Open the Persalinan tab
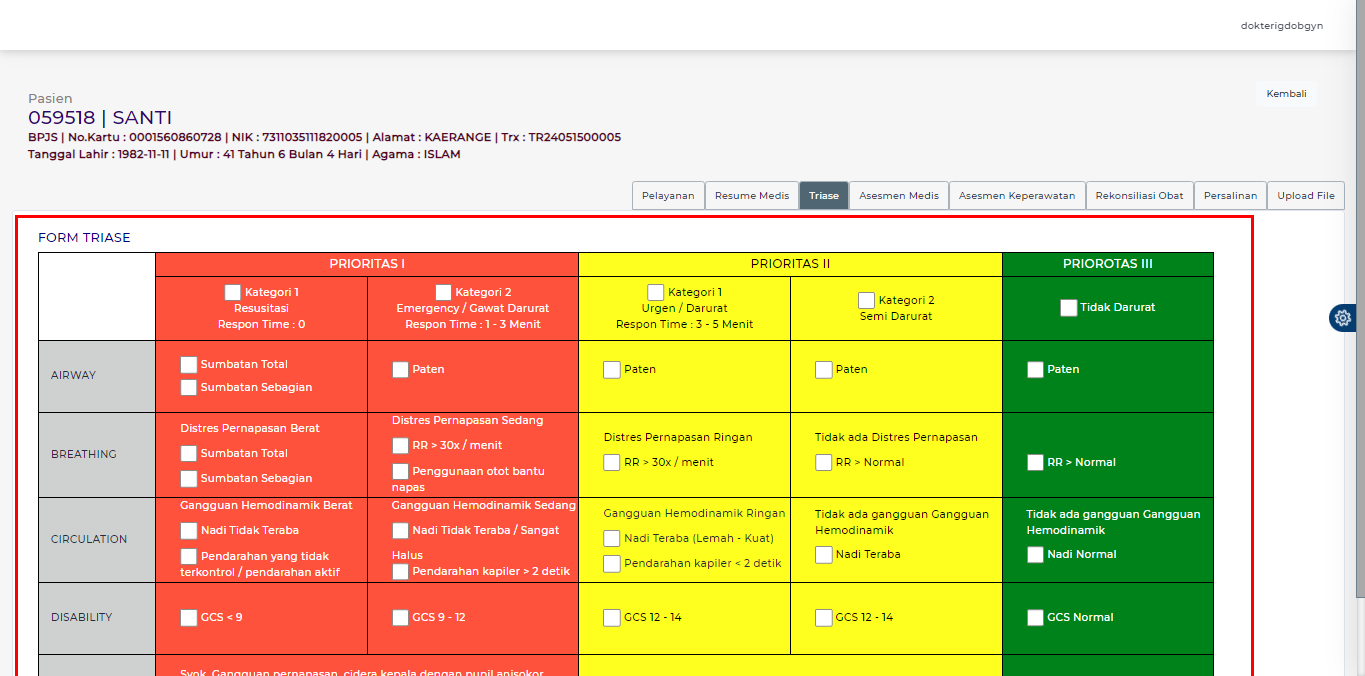 [x=1229, y=196]
